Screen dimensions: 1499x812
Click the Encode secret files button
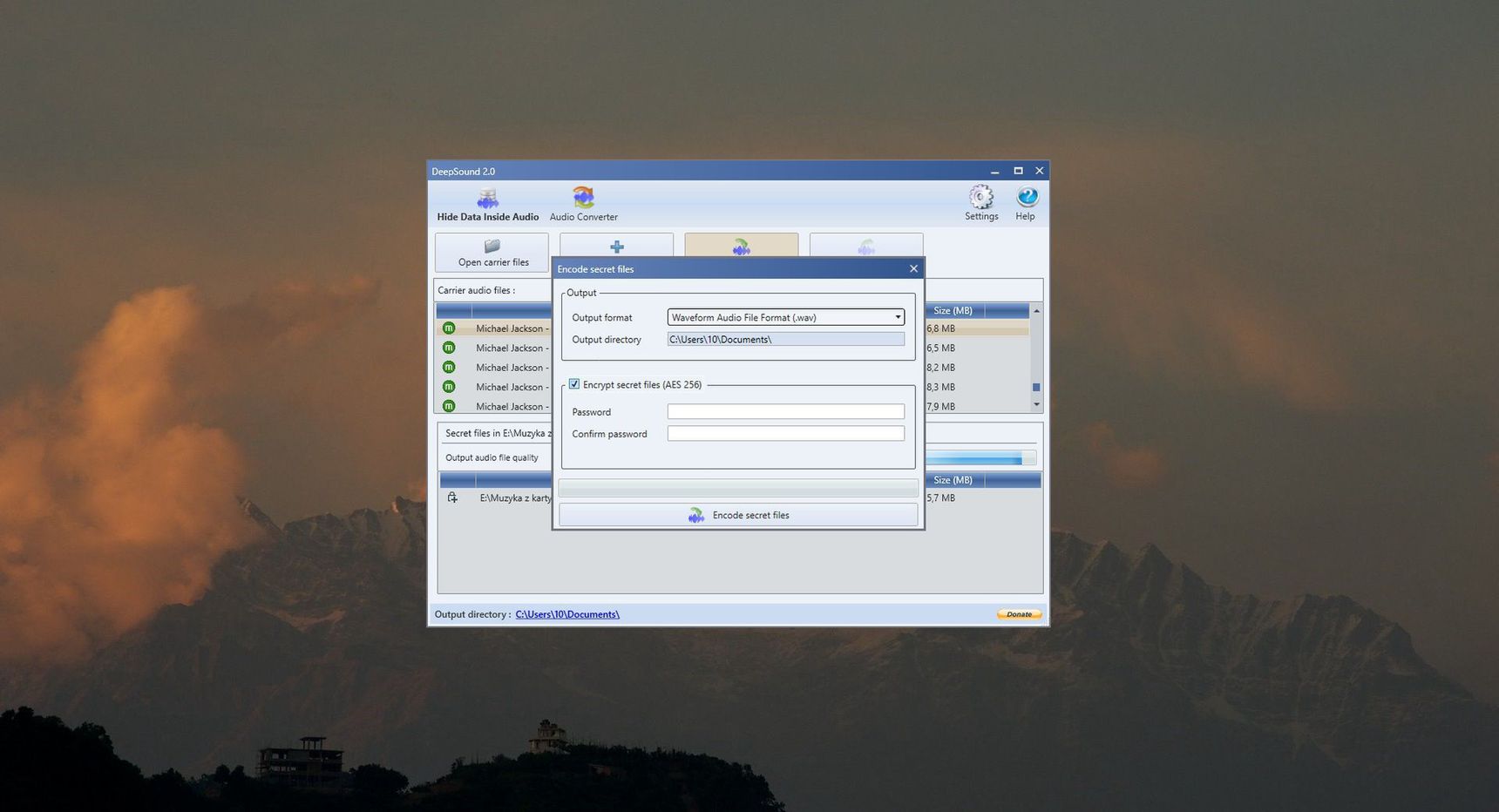(738, 515)
